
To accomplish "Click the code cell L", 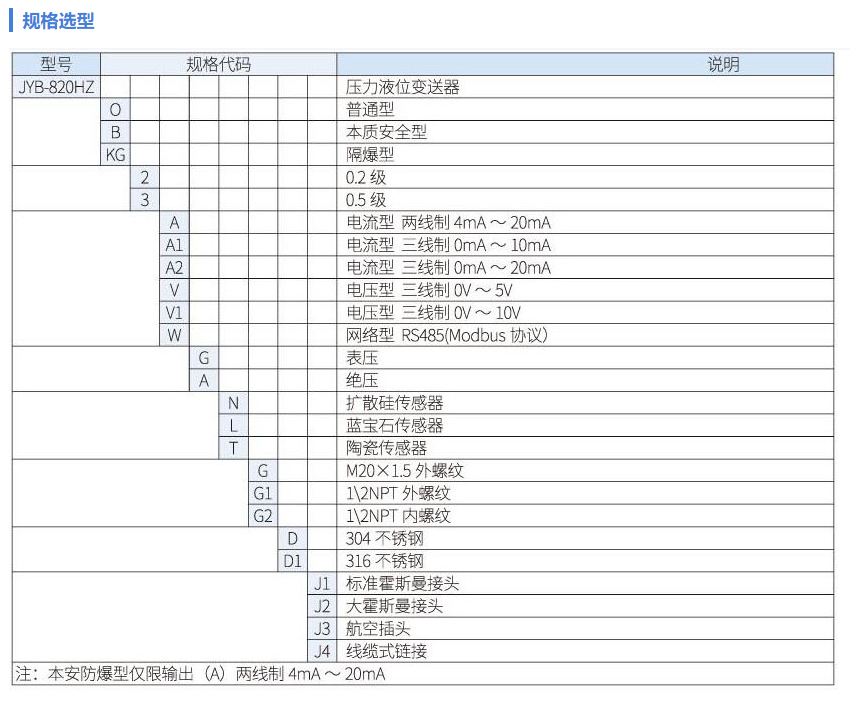I will tap(234, 426).
